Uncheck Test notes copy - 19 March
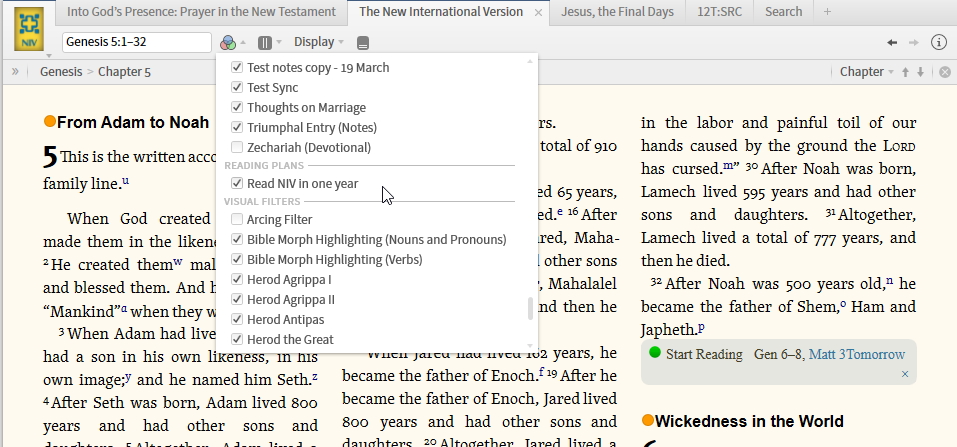The image size is (957, 447). [x=237, y=67]
